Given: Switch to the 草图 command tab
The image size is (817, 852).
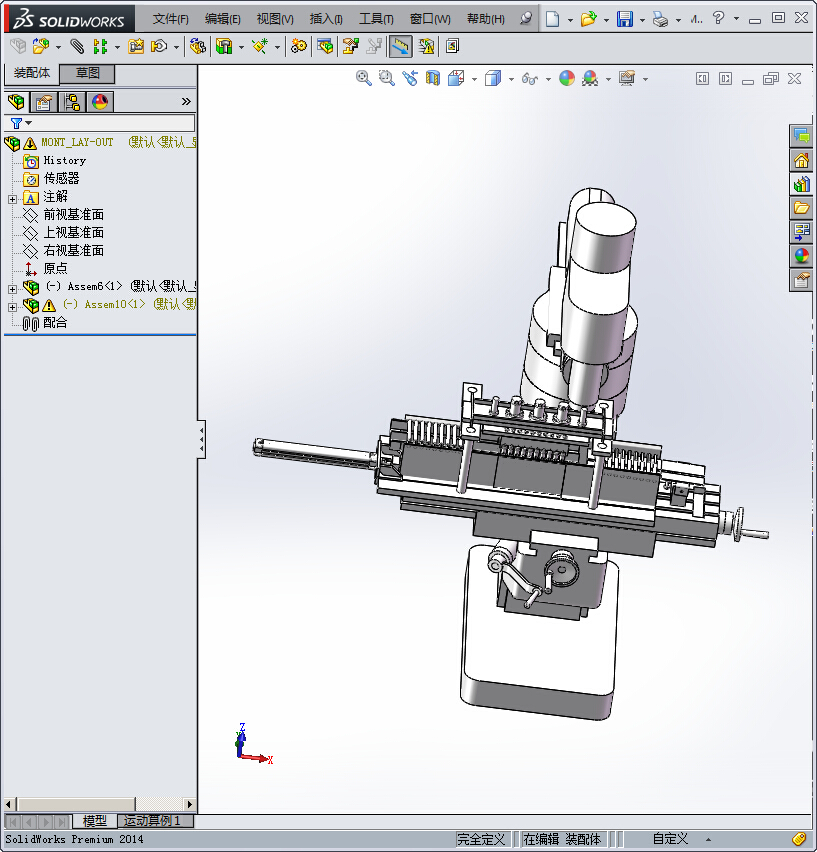Looking at the screenshot, I should click(88, 73).
